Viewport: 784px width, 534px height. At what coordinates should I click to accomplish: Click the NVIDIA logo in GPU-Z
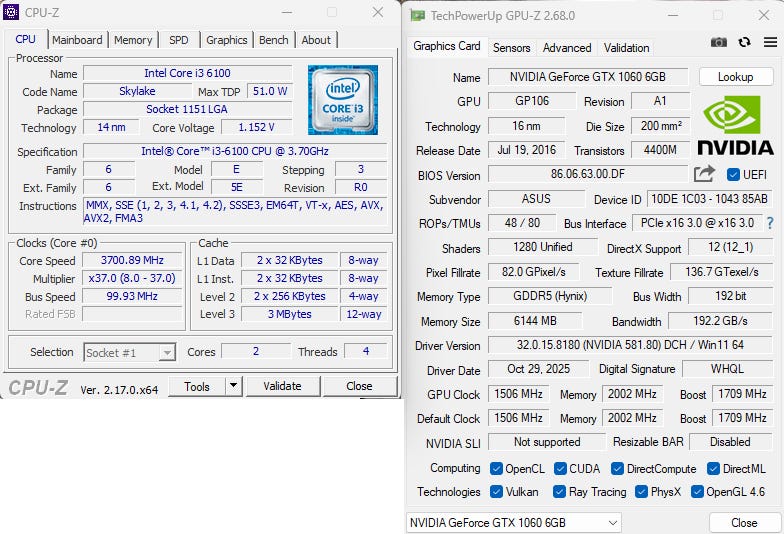point(735,125)
